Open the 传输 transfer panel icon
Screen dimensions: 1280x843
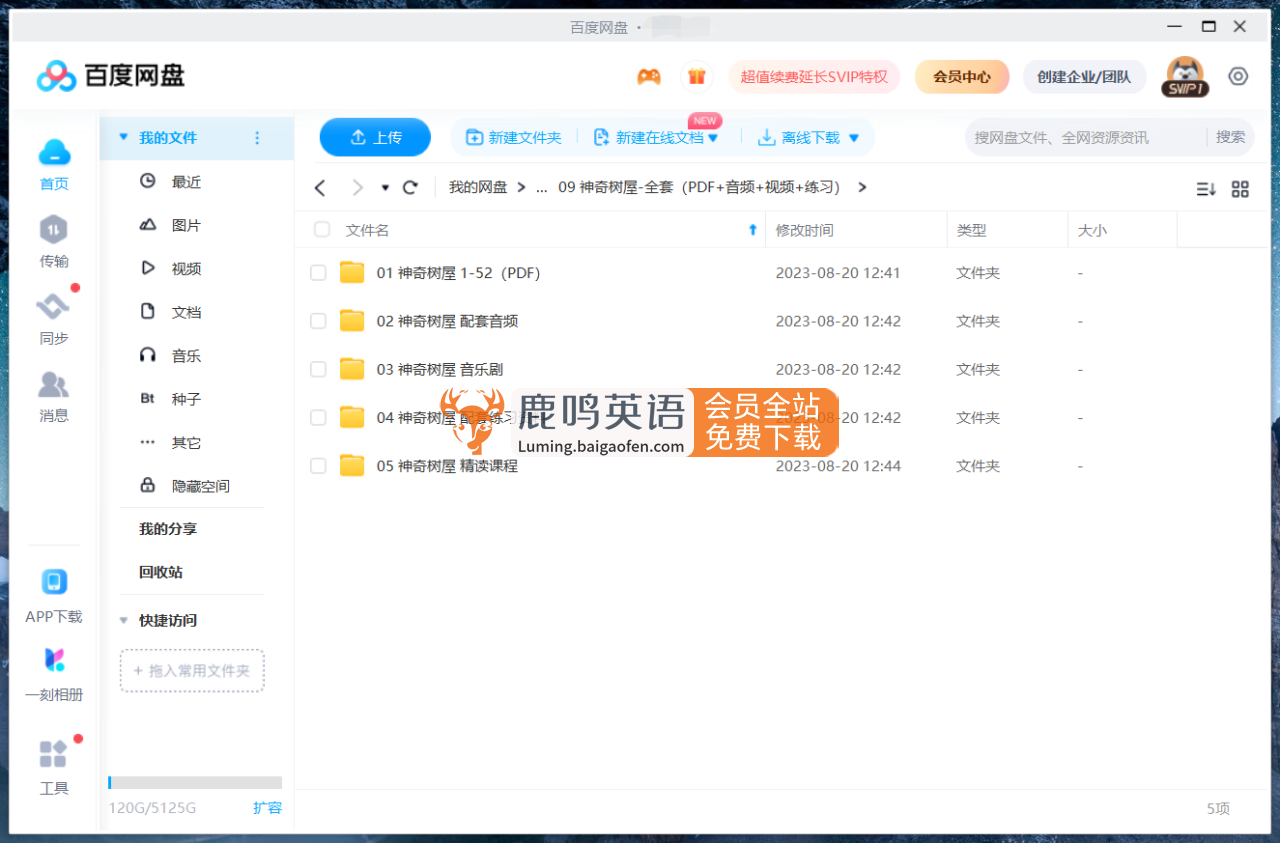pos(54,230)
